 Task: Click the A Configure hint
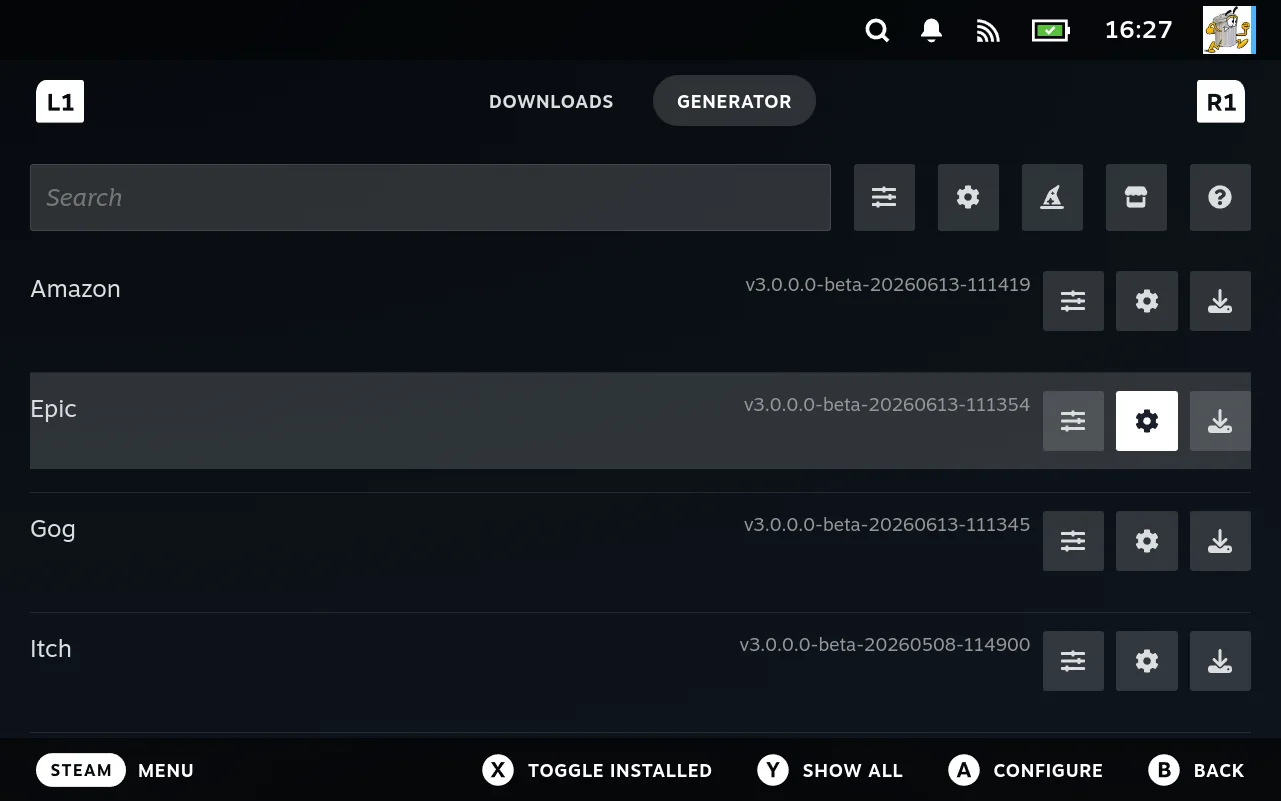[1025, 770]
